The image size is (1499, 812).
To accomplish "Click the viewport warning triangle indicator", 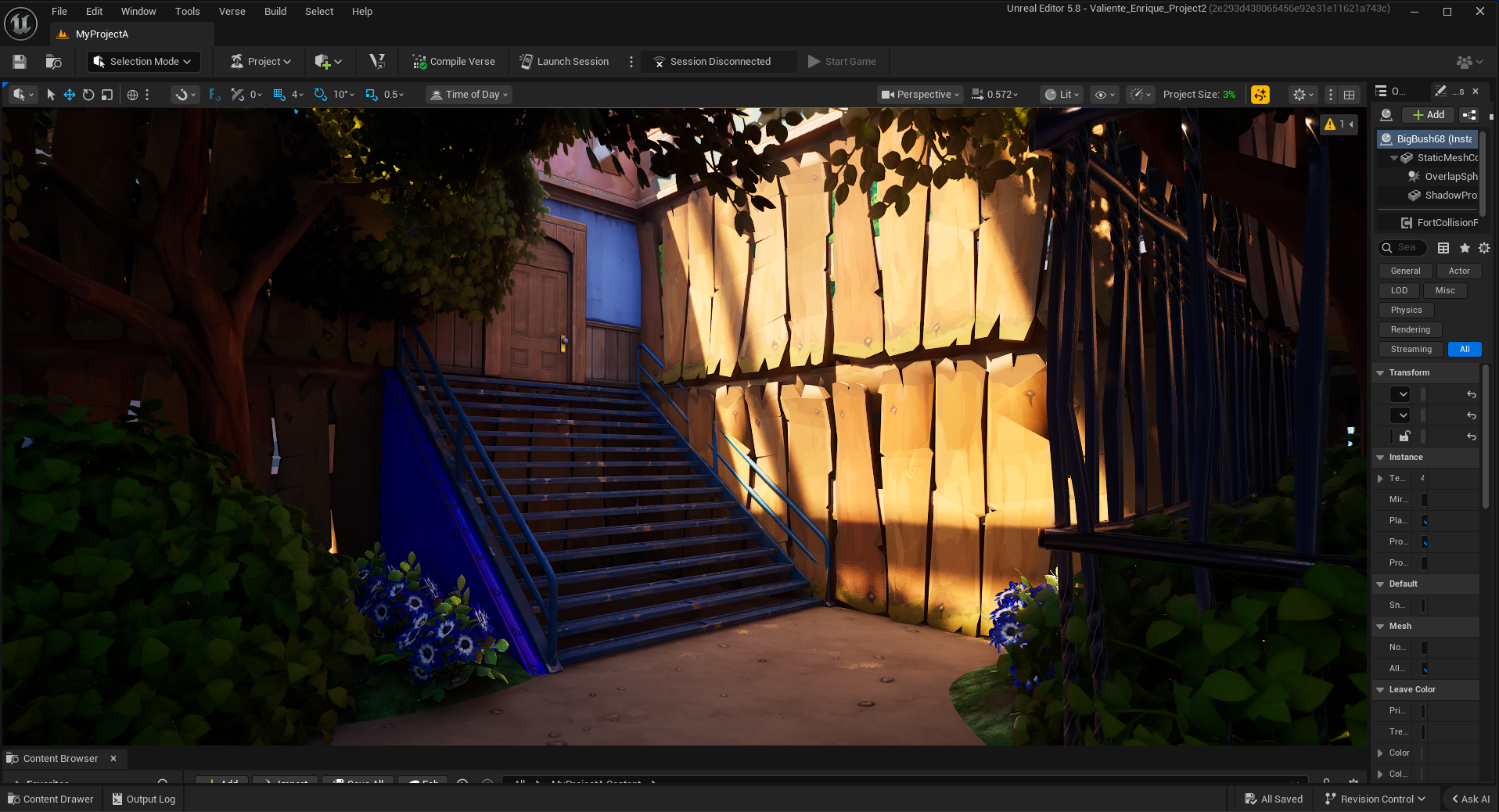I will [x=1330, y=124].
